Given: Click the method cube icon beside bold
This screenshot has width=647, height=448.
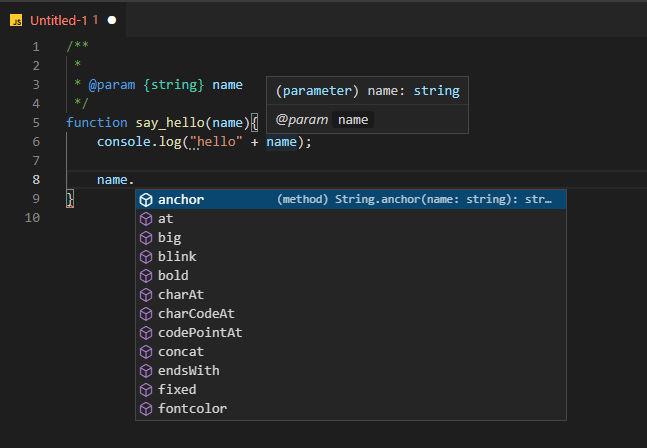Looking at the screenshot, I should point(146,276).
